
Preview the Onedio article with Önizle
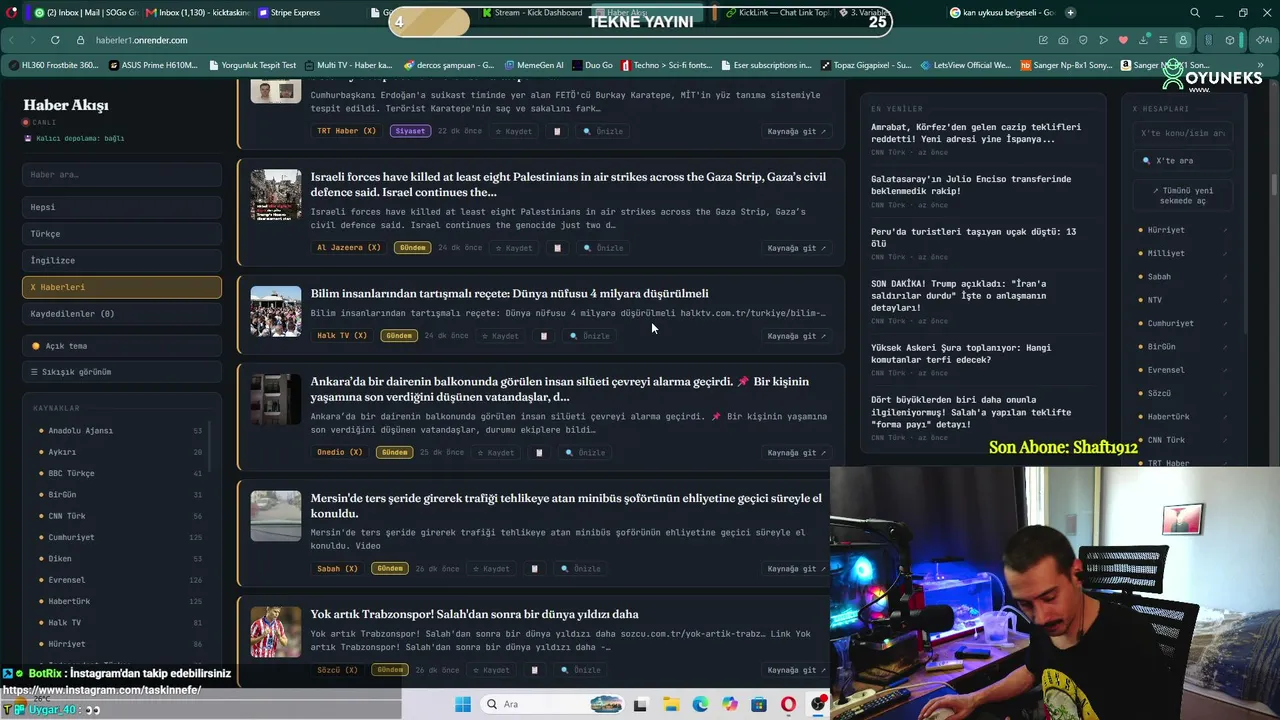pyautogui.click(x=586, y=453)
